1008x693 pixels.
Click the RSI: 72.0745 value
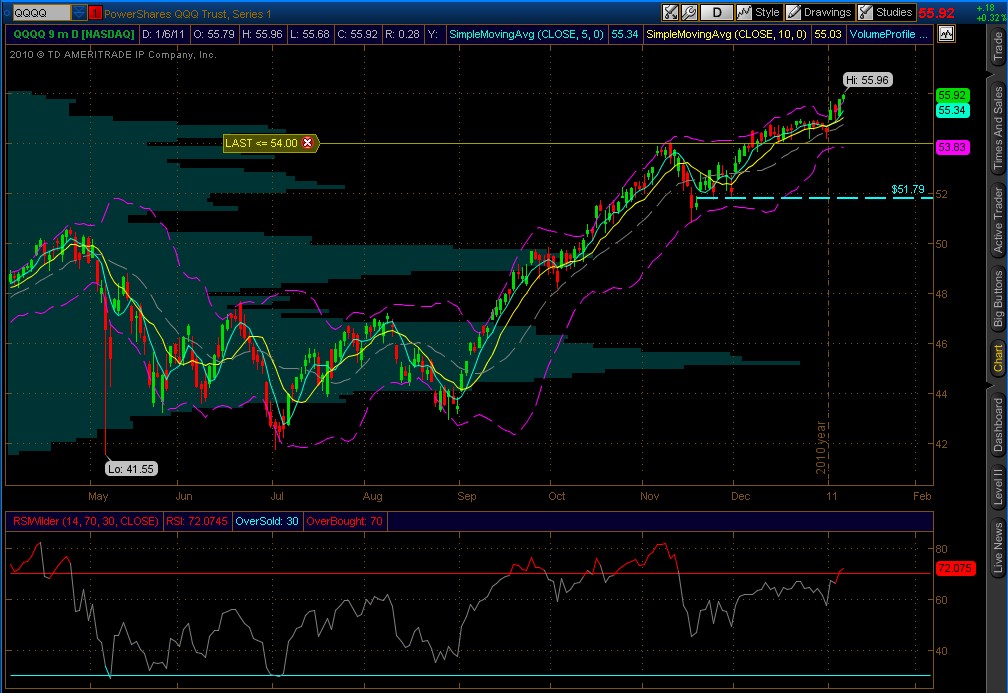[197, 521]
